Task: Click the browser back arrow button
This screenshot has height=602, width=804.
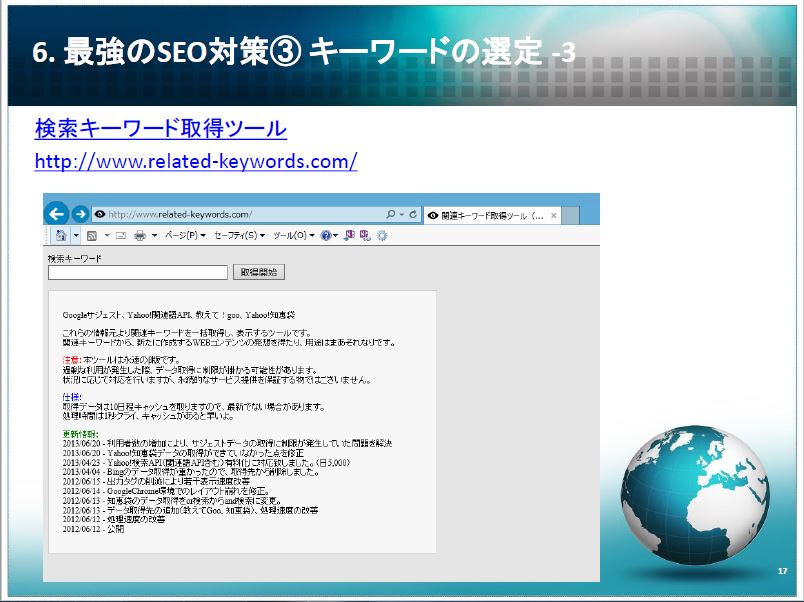Action: (57, 213)
